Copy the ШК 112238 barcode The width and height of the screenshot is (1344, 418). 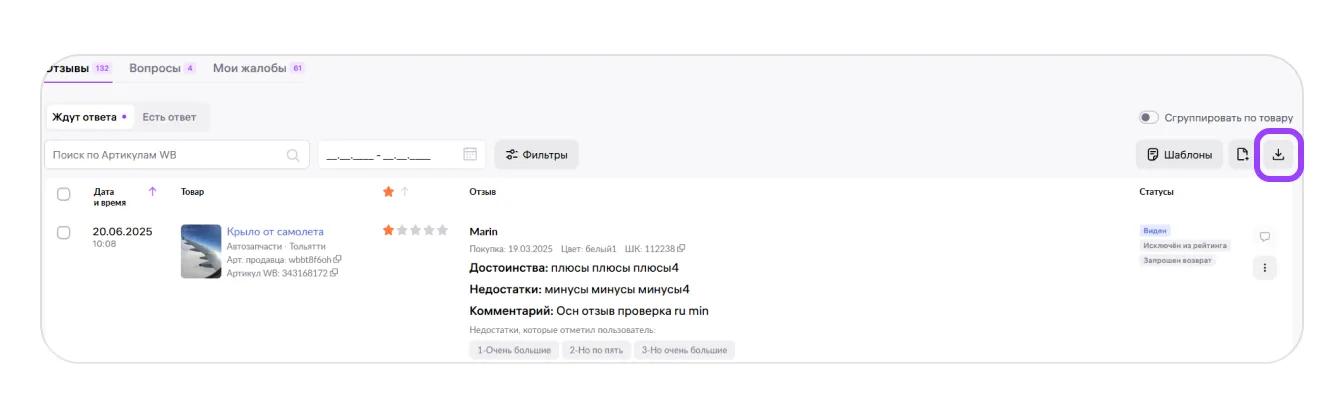tap(681, 248)
